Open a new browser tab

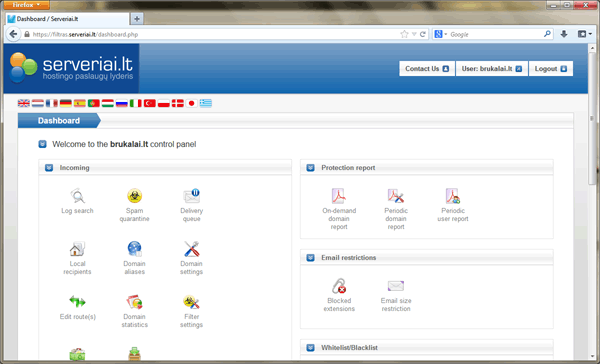click(137, 19)
